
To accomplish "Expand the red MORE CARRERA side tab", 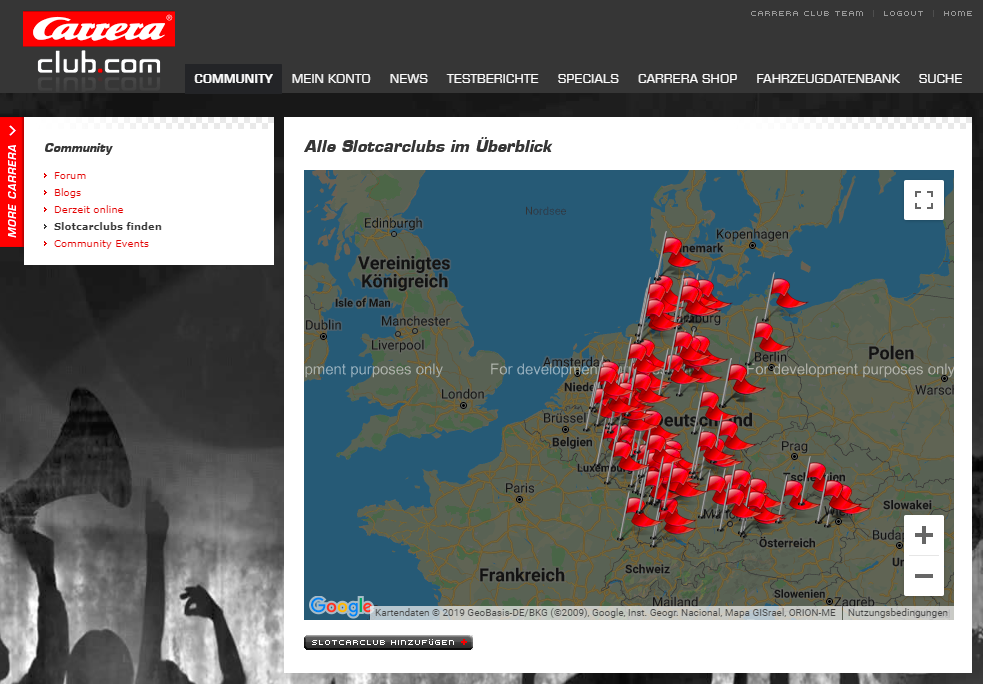I will point(12,182).
